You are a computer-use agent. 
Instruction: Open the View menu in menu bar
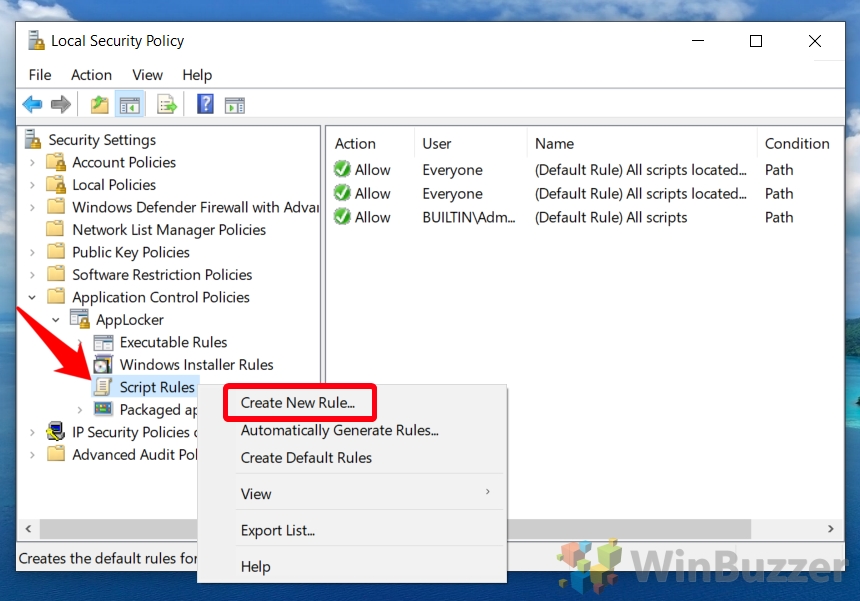pos(147,75)
